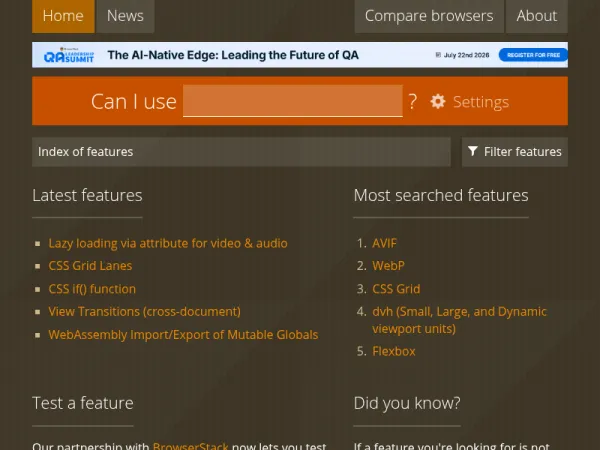Click the QA Summit logo in banner
Image resolution: width=600 pixels, height=450 pixels.
pos(69,55)
